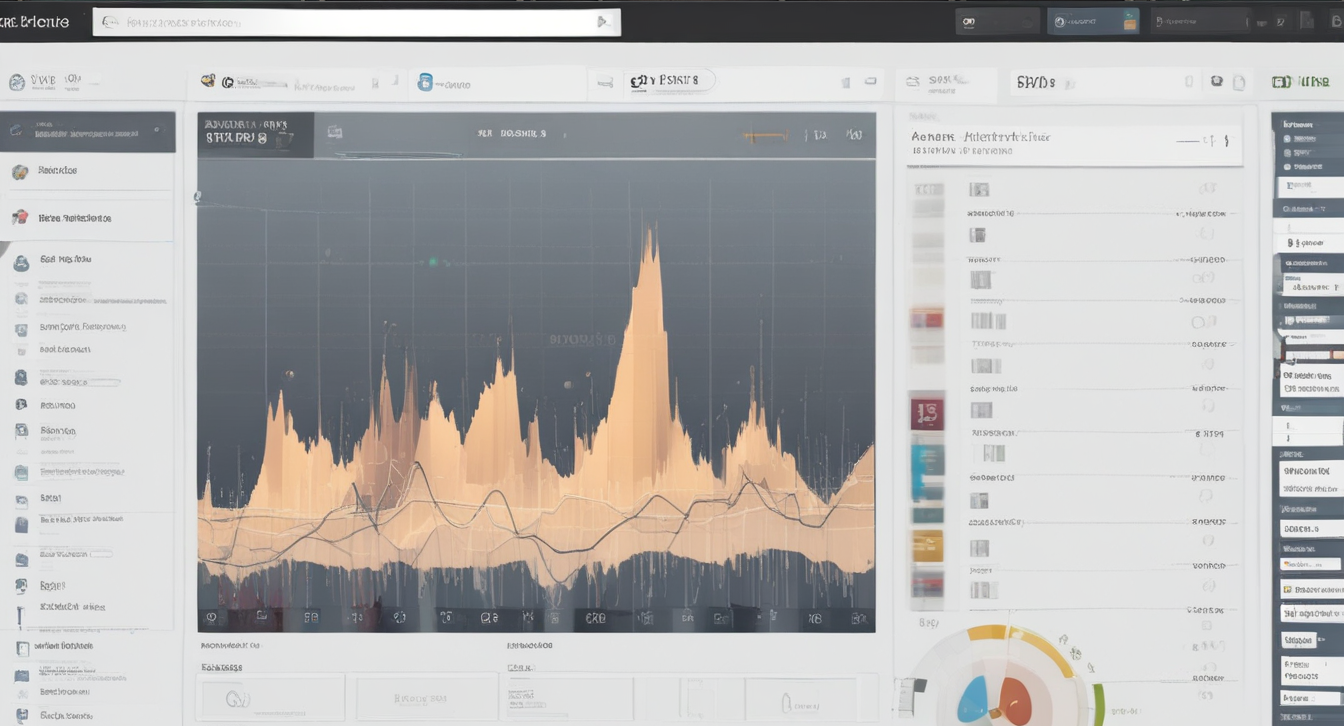Click the submit arrow at the search bar's right end

603,20
